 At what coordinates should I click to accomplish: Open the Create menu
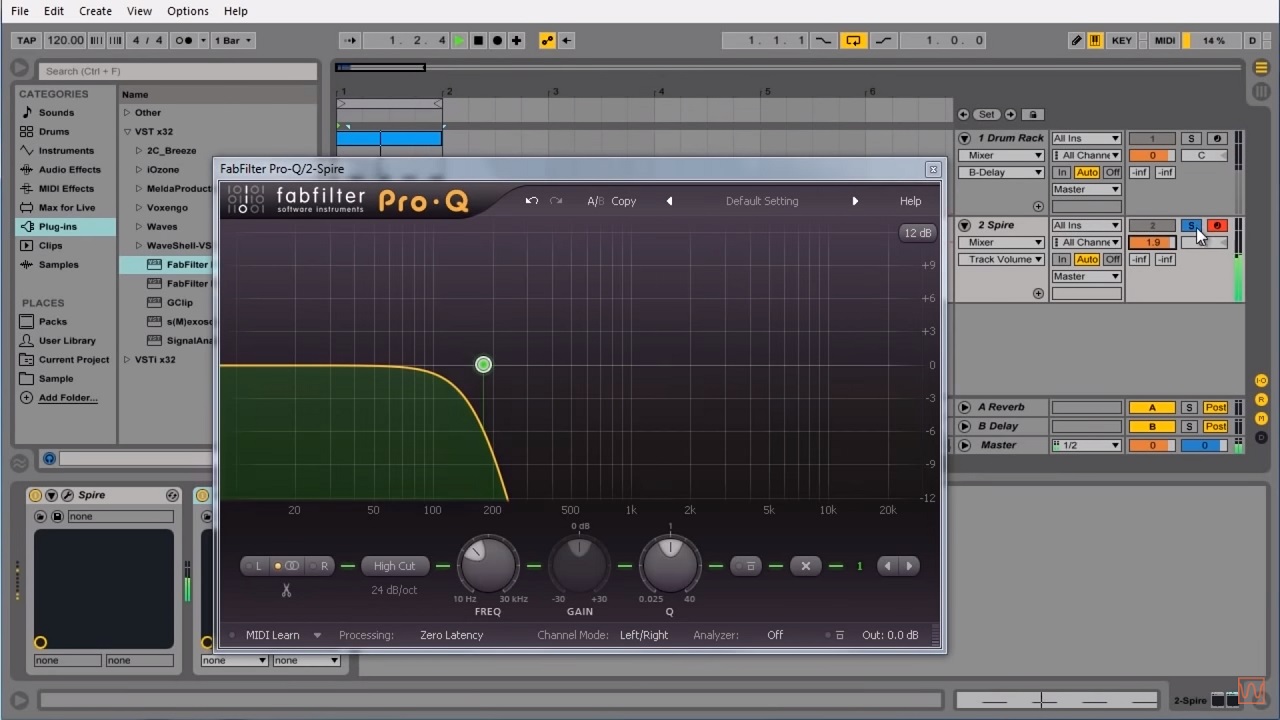click(x=95, y=11)
